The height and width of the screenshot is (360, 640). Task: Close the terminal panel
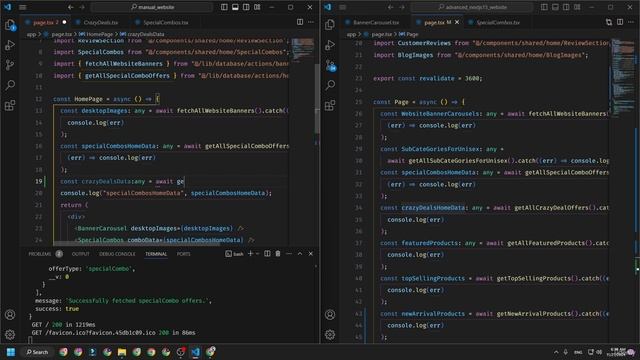(311, 254)
